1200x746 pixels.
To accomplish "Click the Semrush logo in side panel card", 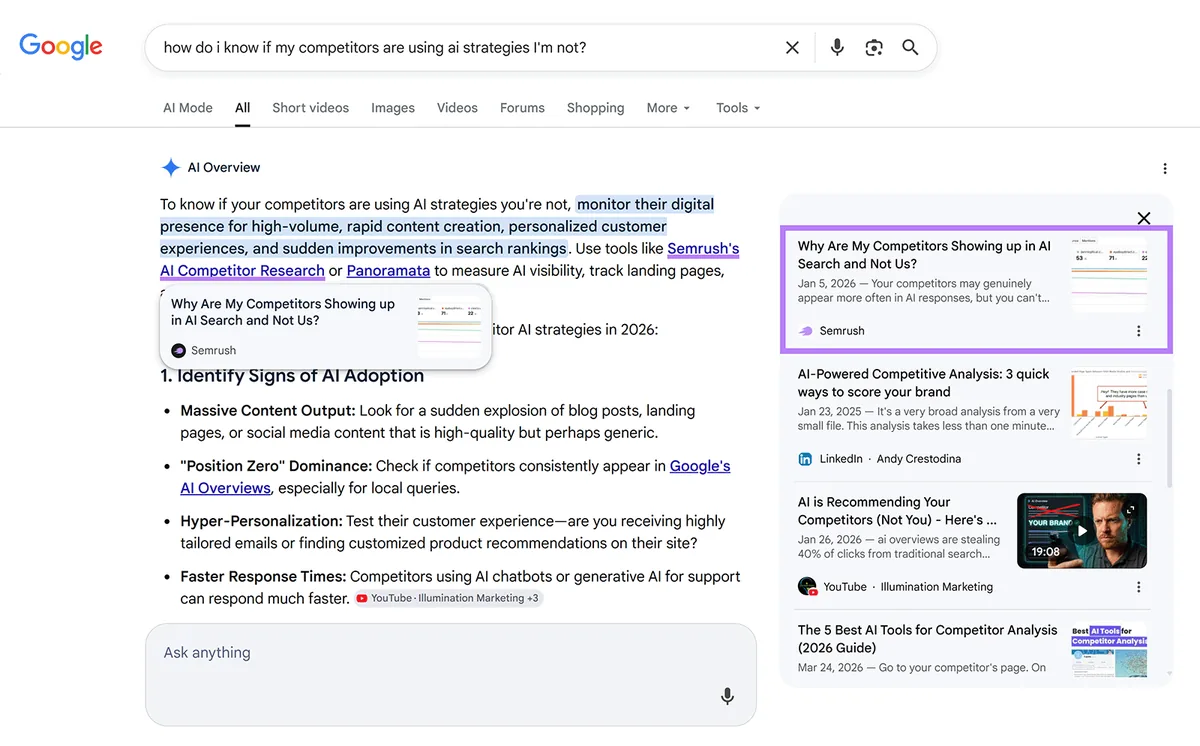I will click(x=805, y=331).
